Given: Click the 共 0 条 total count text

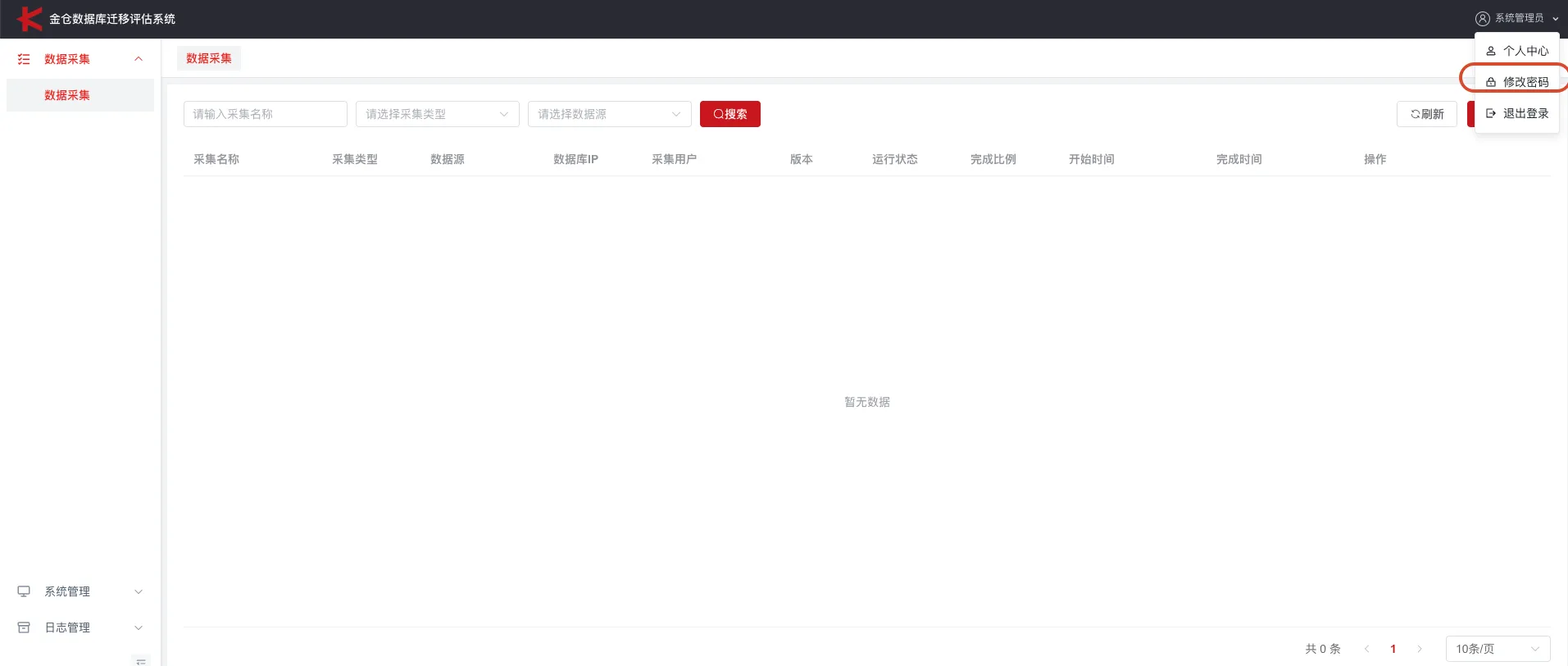Looking at the screenshot, I should click(1323, 649).
